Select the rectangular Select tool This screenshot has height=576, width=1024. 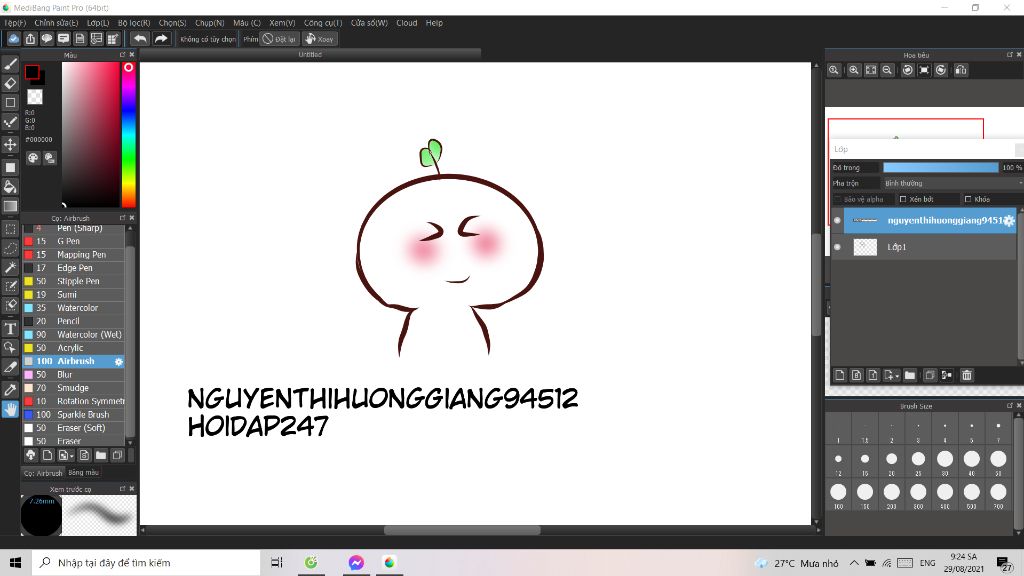(x=10, y=229)
